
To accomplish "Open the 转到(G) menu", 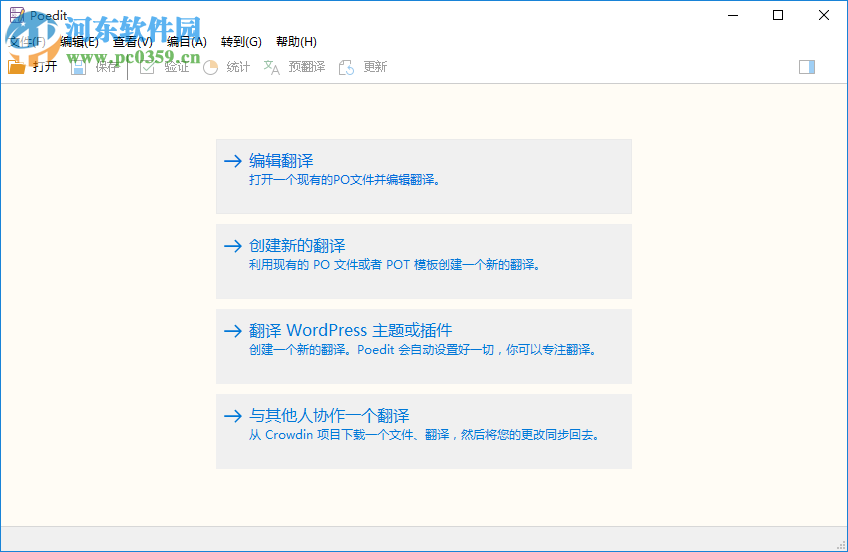I will (x=241, y=42).
